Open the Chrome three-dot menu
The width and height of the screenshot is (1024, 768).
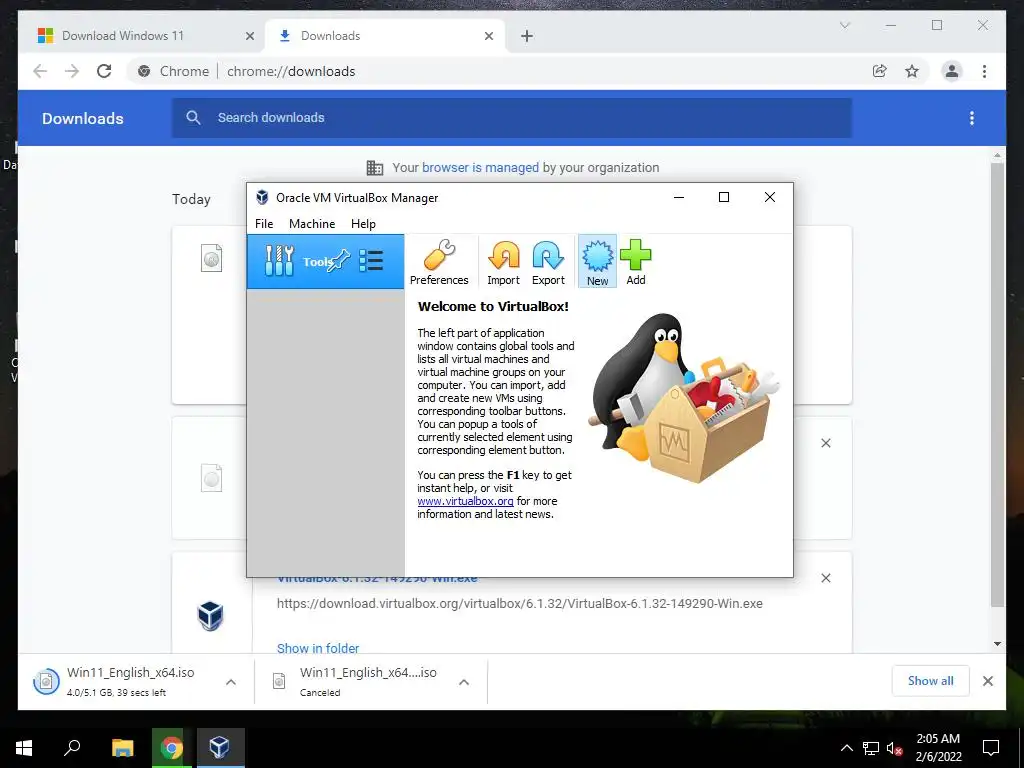(984, 71)
